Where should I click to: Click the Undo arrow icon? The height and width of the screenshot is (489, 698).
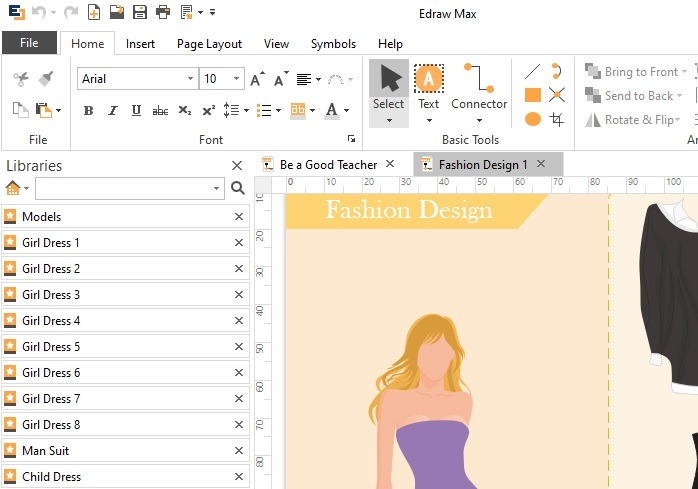[39, 12]
